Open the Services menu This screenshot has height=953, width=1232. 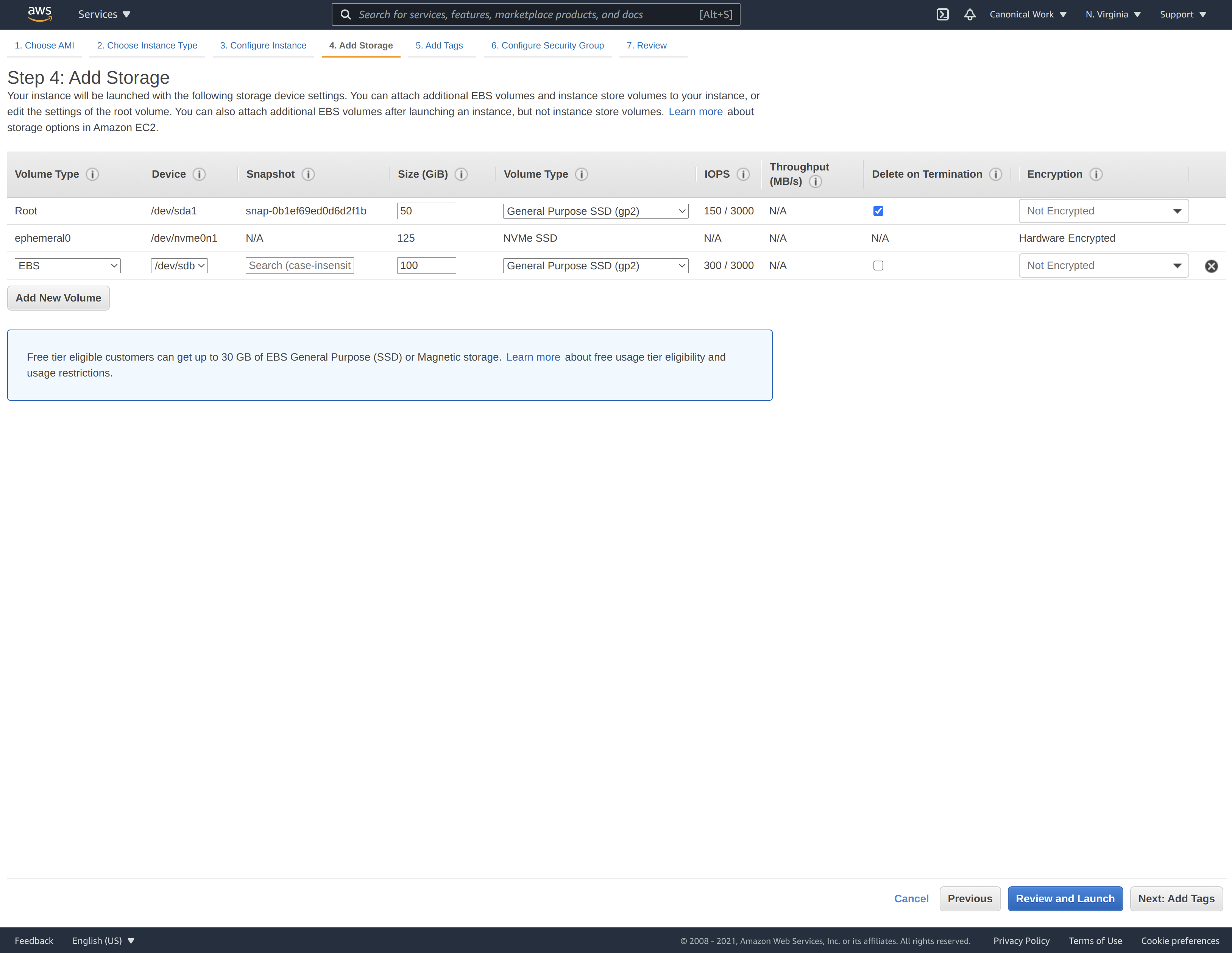pos(103,14)
